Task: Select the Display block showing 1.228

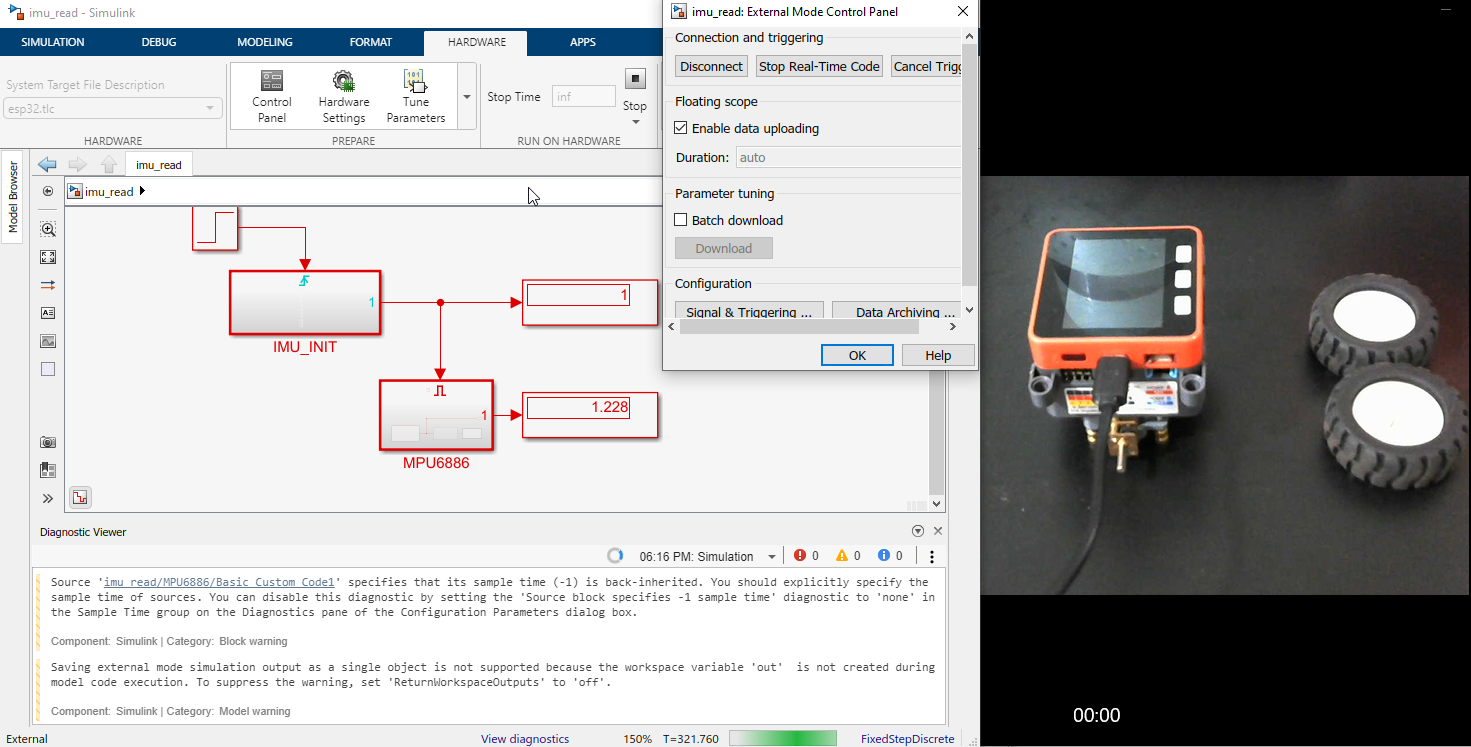Action: (x=590, y=415)
